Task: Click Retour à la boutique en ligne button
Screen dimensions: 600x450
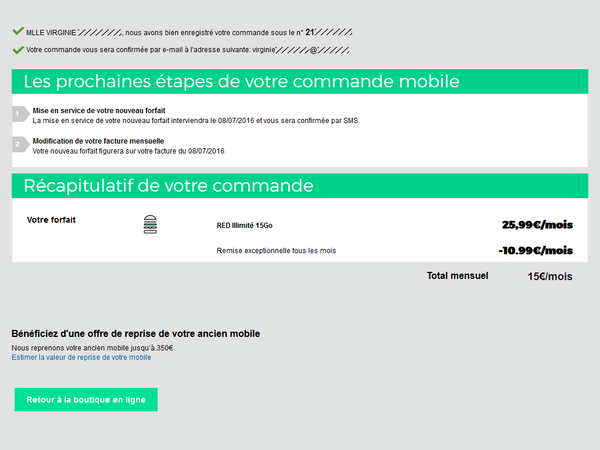Action: pos(86,399)
